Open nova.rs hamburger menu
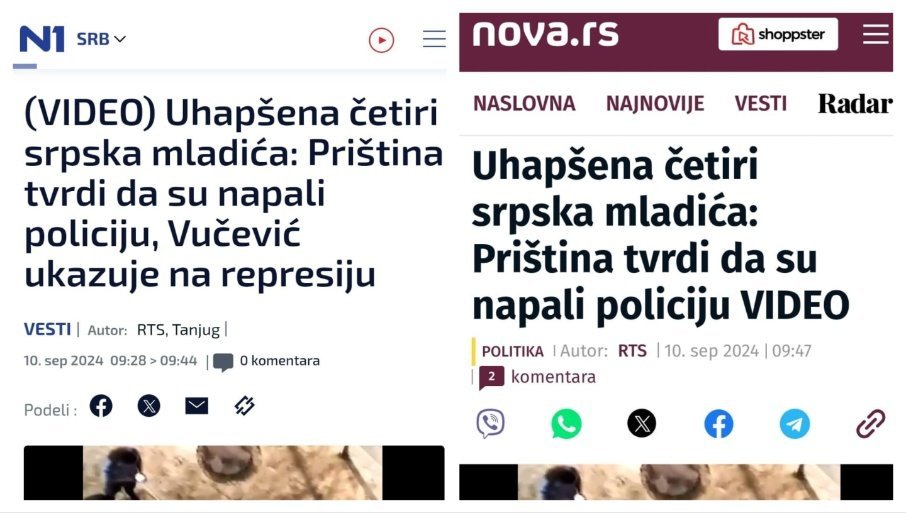 [875, 34]
